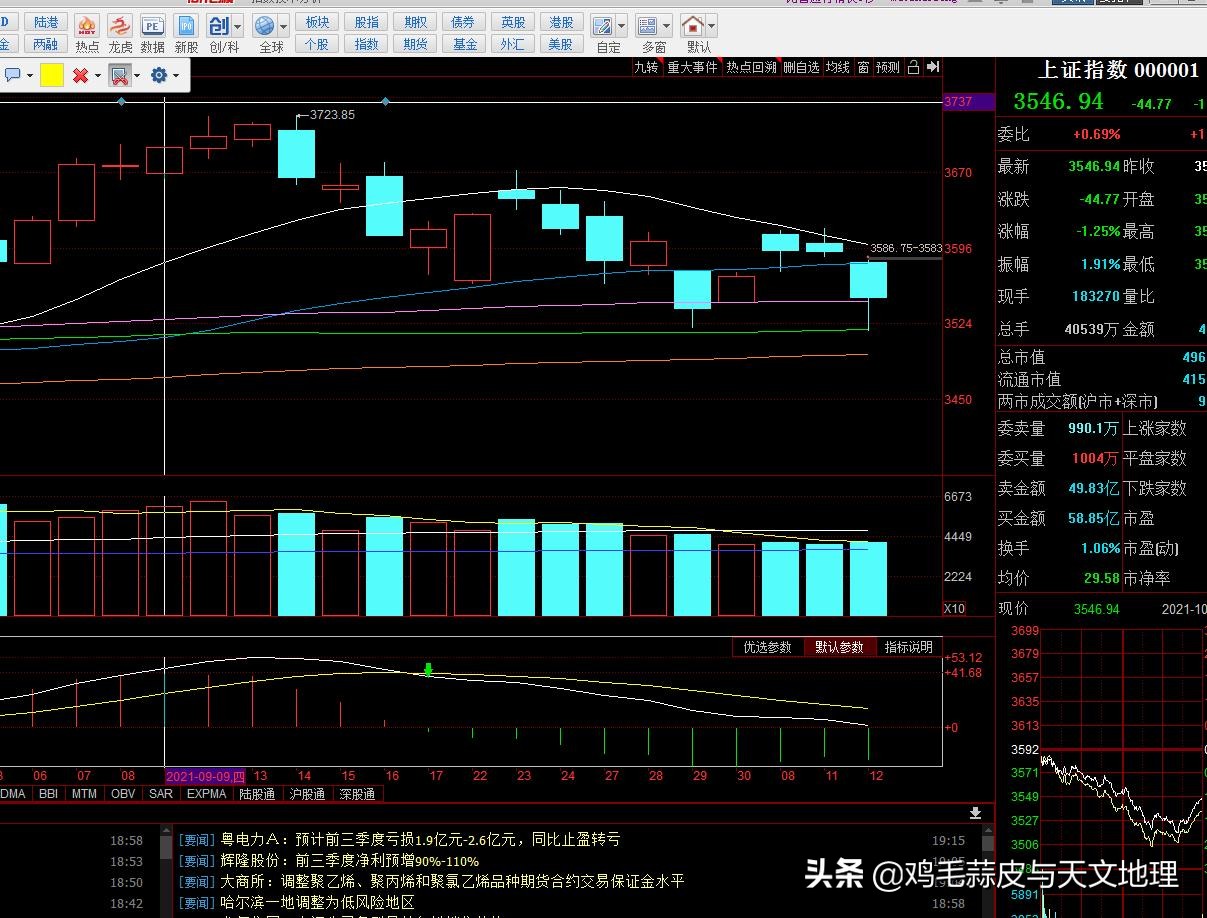Expand the 多窗 dropdown arrow
This screenshot has height=918, width=1207.
pyautogui.click(x=667, y=27)
